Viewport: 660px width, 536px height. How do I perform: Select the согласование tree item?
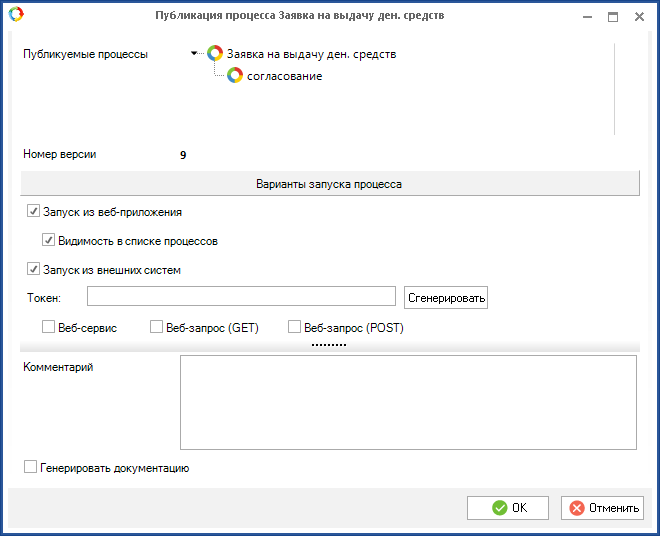pos(285,76)
